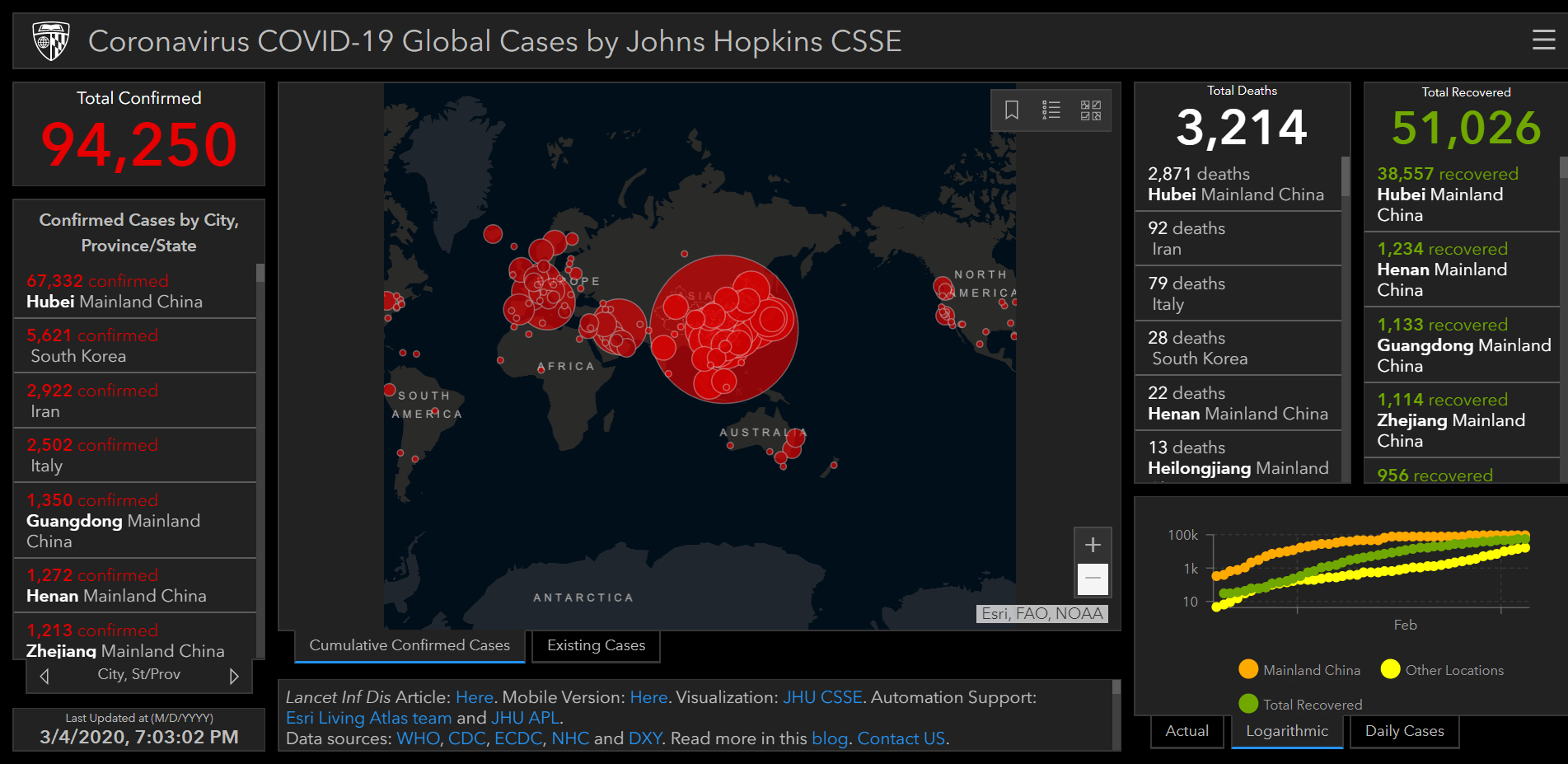Screen dimensions: 1568x764
Task: Click the Last Updated timestamp
Action: point(139,737)
